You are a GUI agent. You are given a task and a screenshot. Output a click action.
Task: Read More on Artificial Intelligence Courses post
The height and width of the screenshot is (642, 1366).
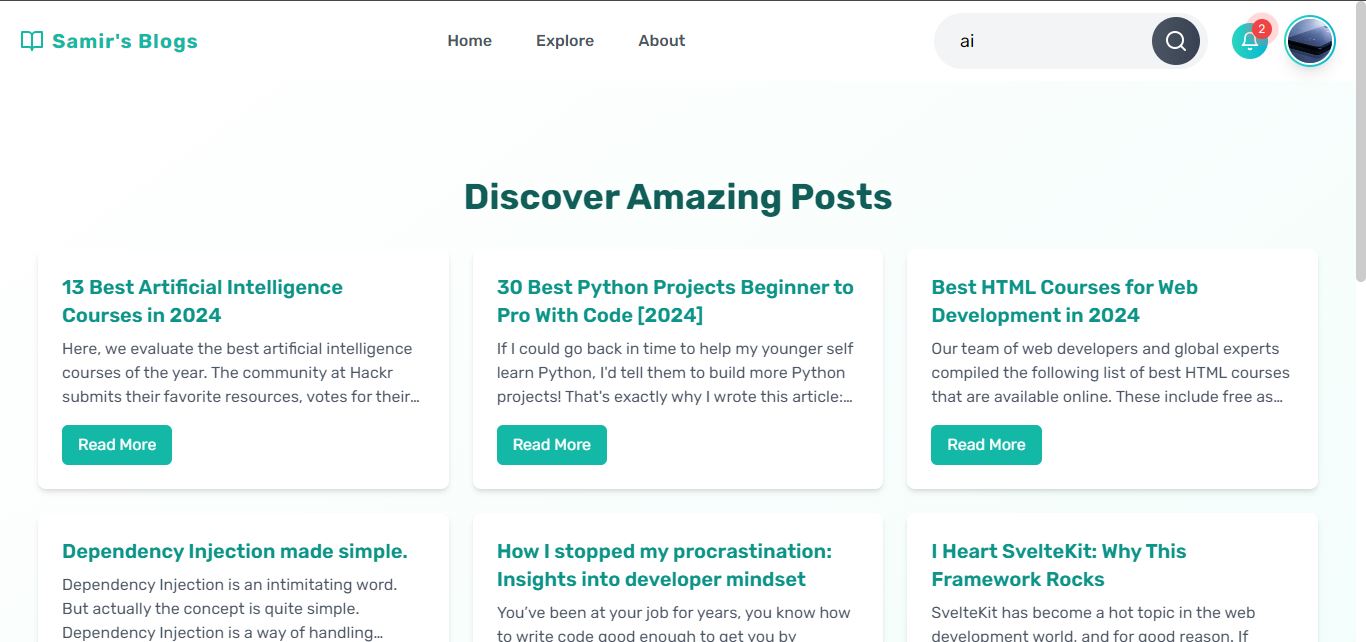tap(117, 445)
